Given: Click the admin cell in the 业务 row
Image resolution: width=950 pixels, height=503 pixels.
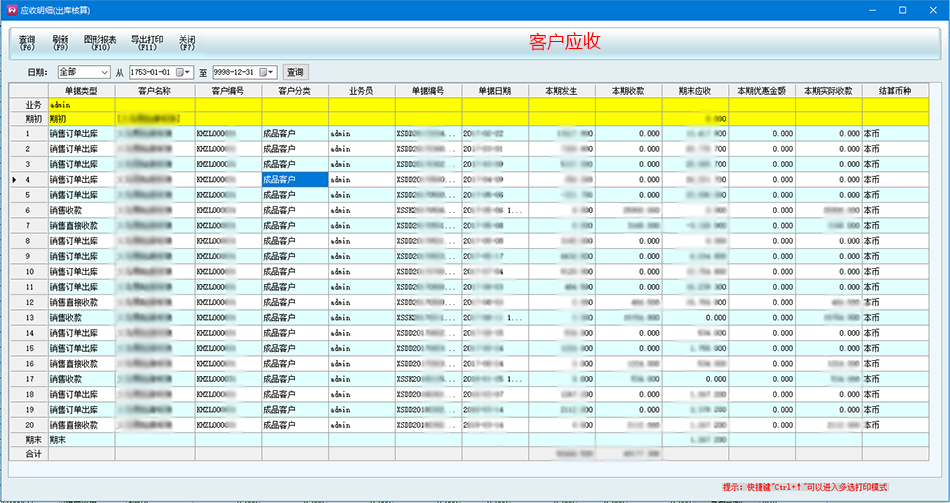Looking at the screenshot, I should point(82,105).
